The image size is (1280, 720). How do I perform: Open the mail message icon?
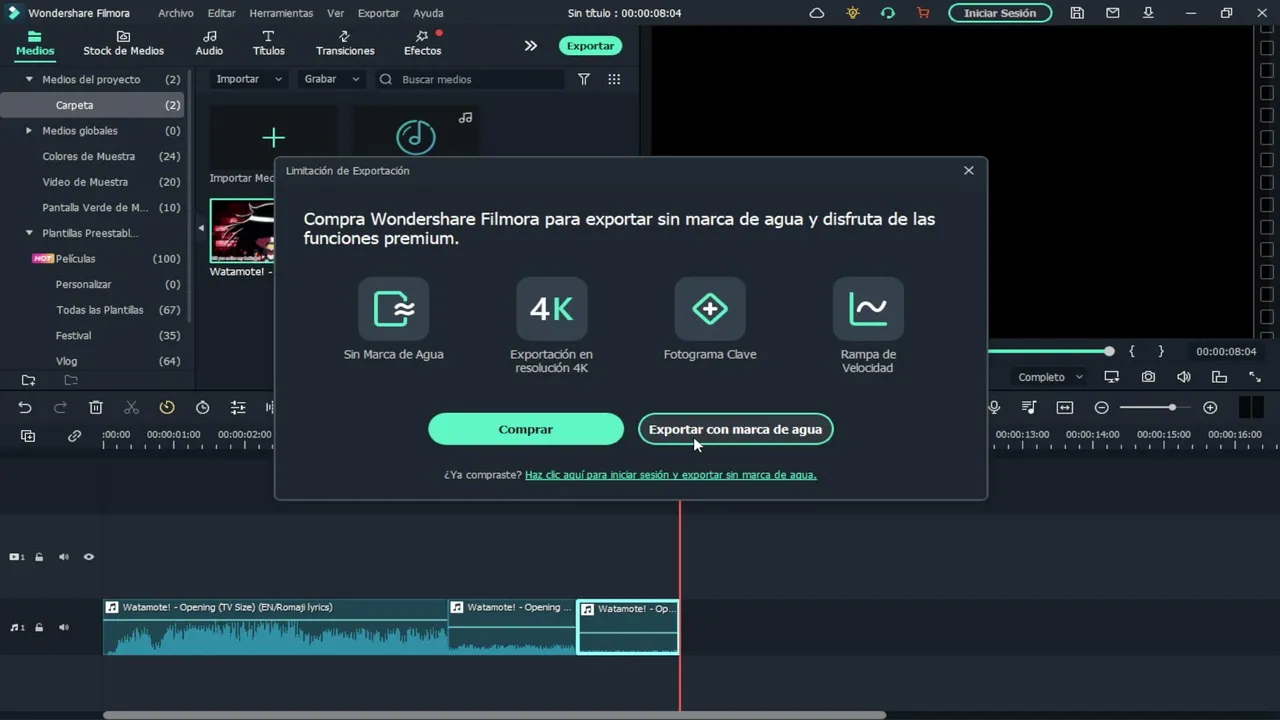point(1113,13)
